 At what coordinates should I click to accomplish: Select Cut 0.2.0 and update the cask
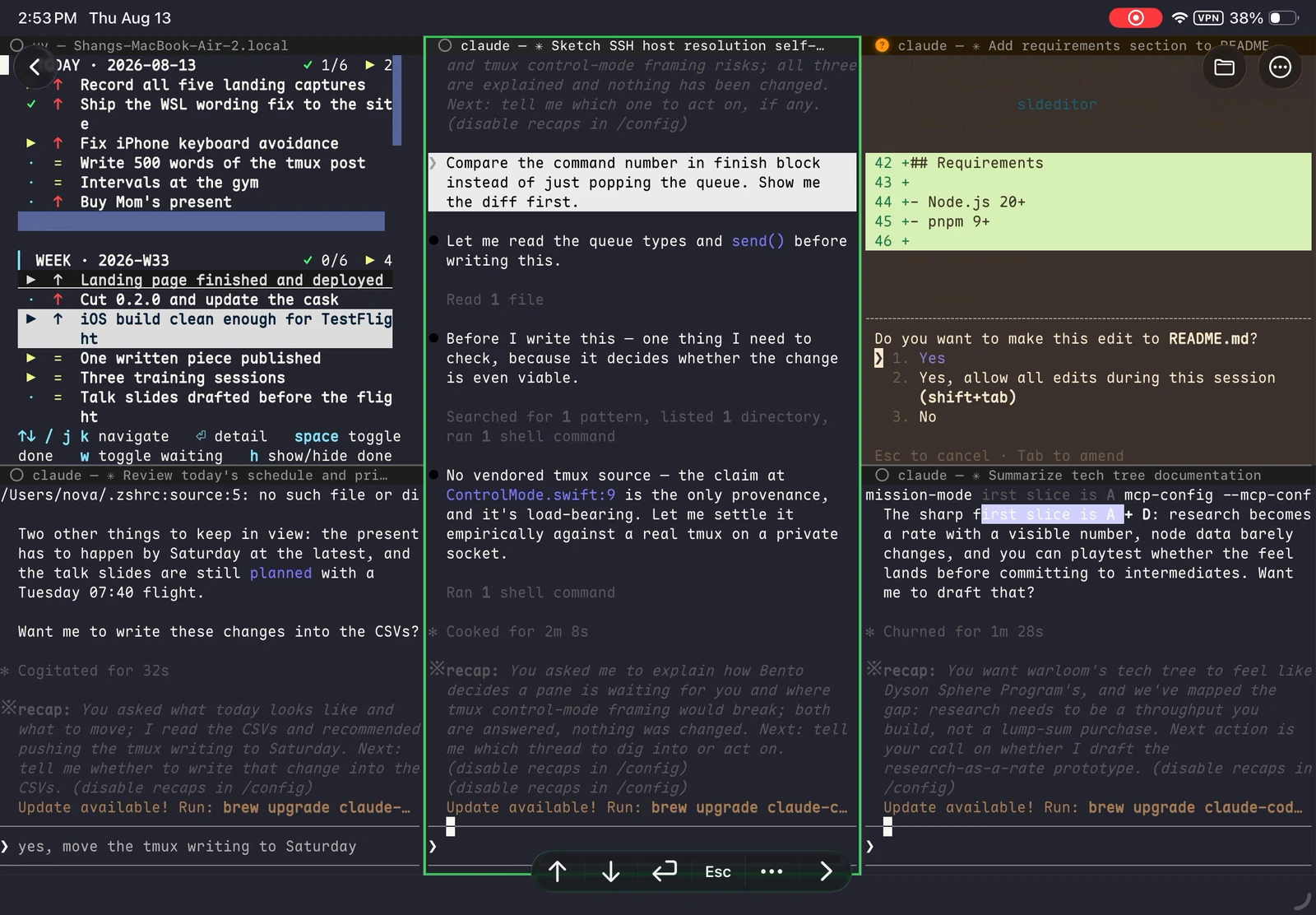pyautogui.click(x=209, y=300)
